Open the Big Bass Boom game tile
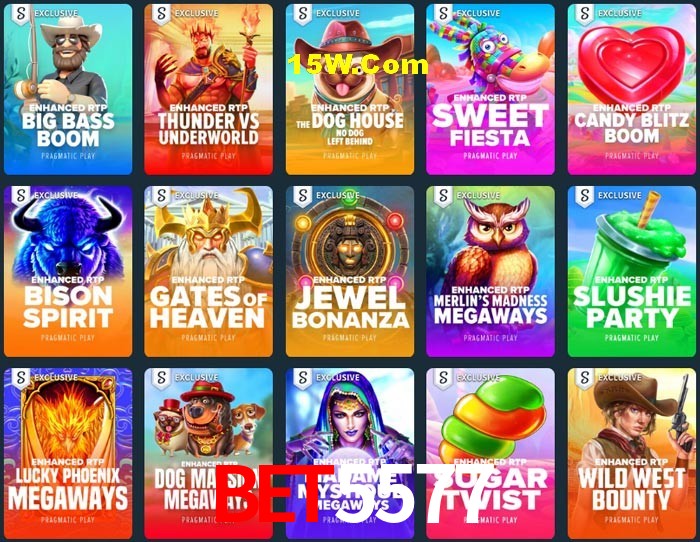Screen dimensions: 700x542 click(x=68, y=89)
